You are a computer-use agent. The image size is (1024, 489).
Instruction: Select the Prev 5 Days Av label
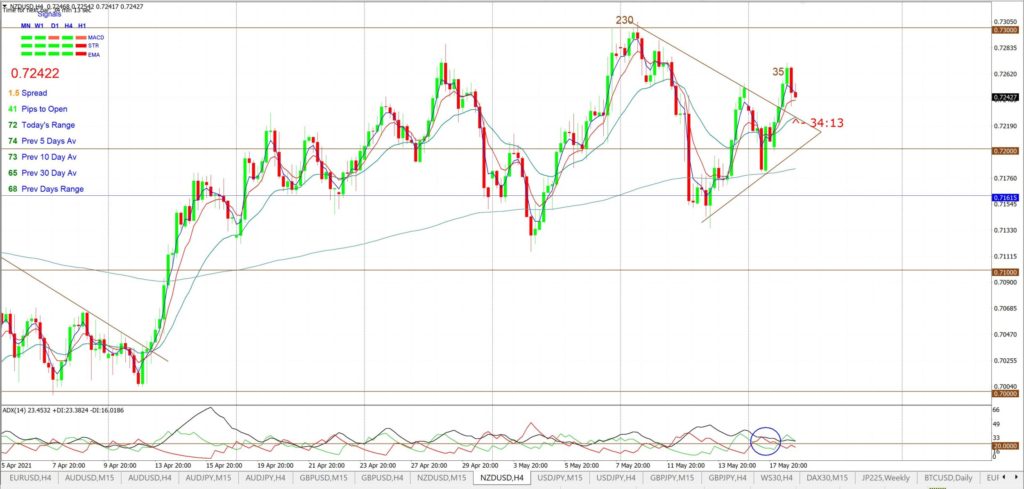tap(49, 141)
